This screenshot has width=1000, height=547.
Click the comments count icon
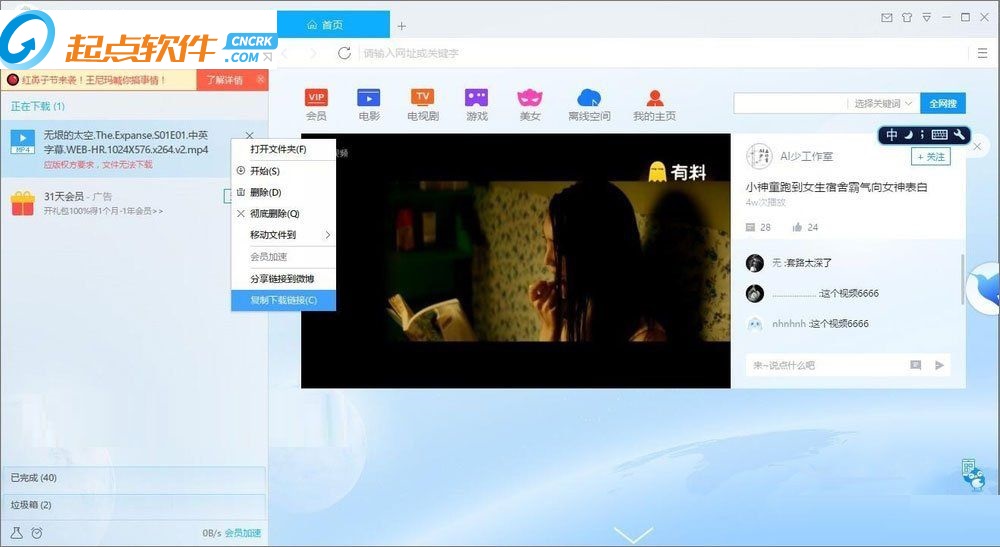click(x=751, y=227)
